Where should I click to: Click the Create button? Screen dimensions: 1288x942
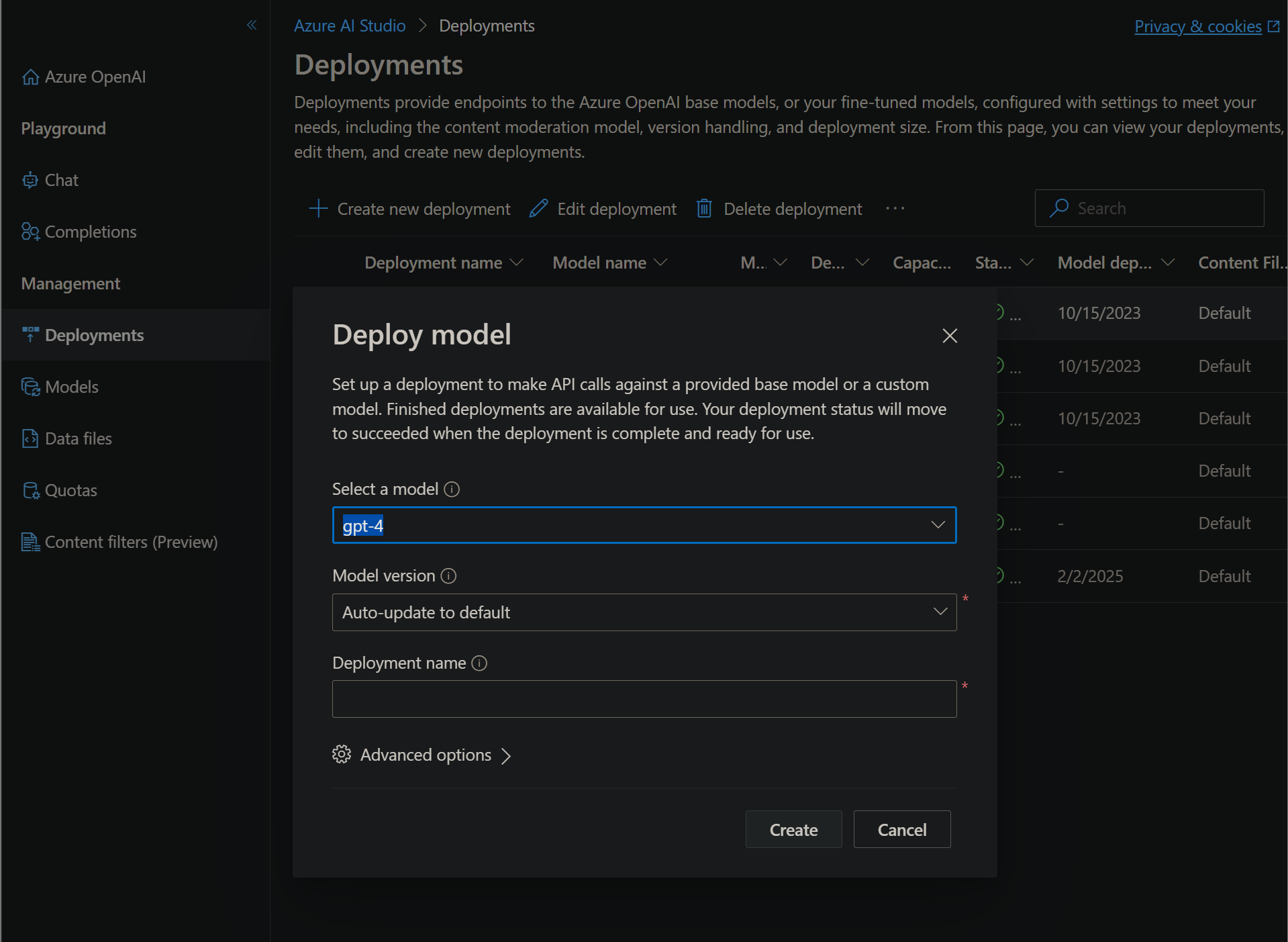click(x=793, y=830)
